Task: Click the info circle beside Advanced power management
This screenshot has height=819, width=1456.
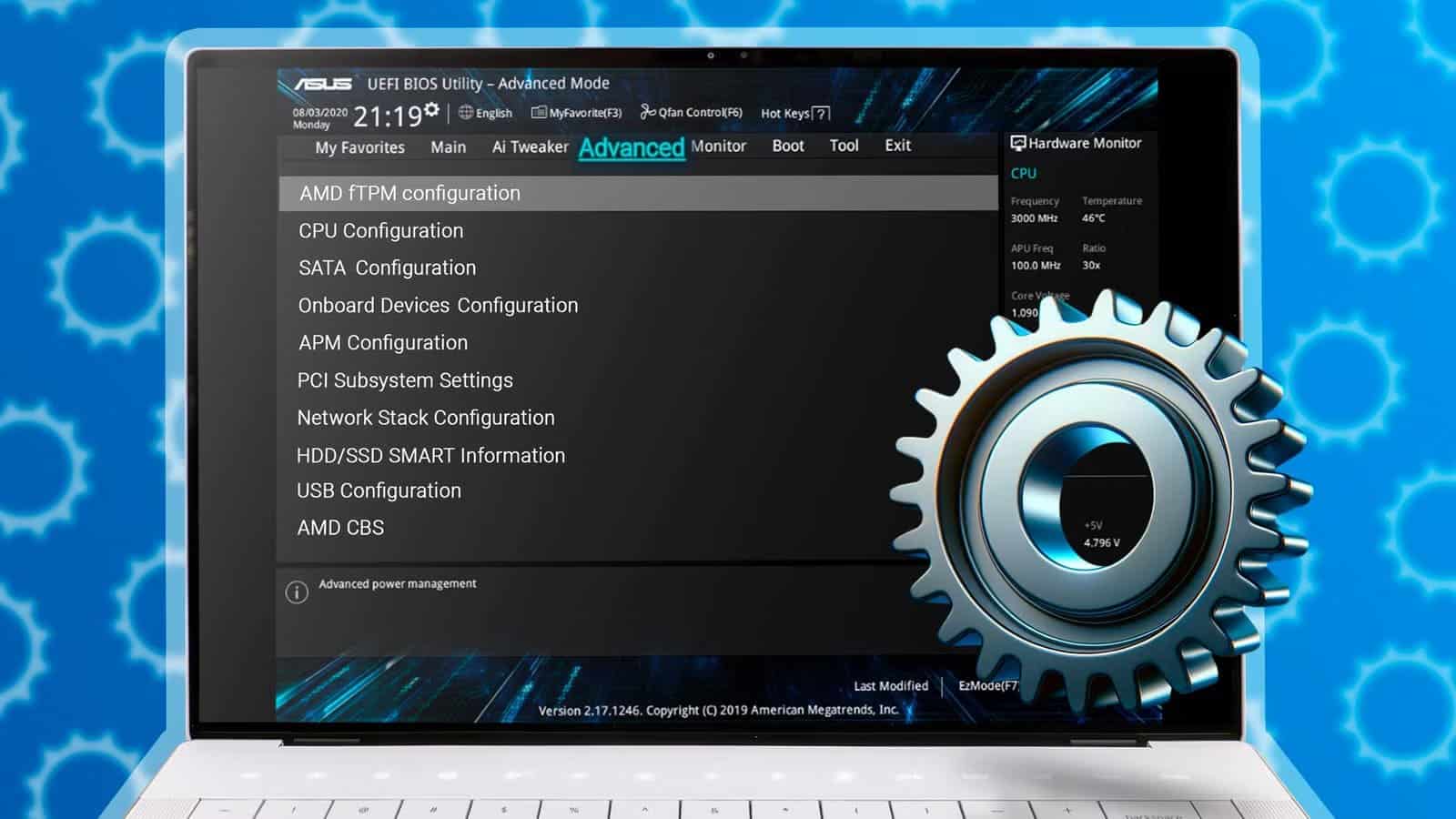Action: [x=296, y=591]
